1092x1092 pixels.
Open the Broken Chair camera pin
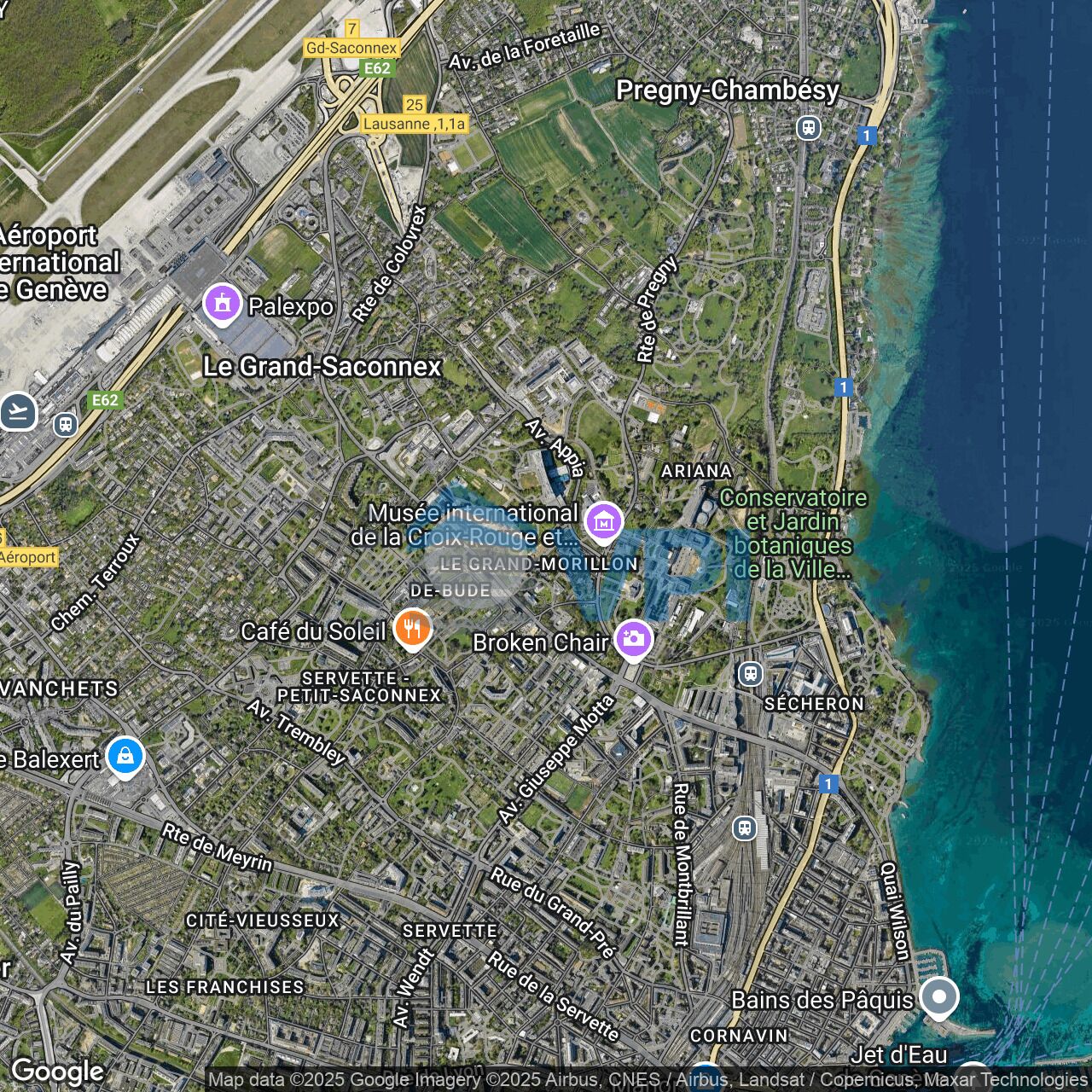pos(633,640)
